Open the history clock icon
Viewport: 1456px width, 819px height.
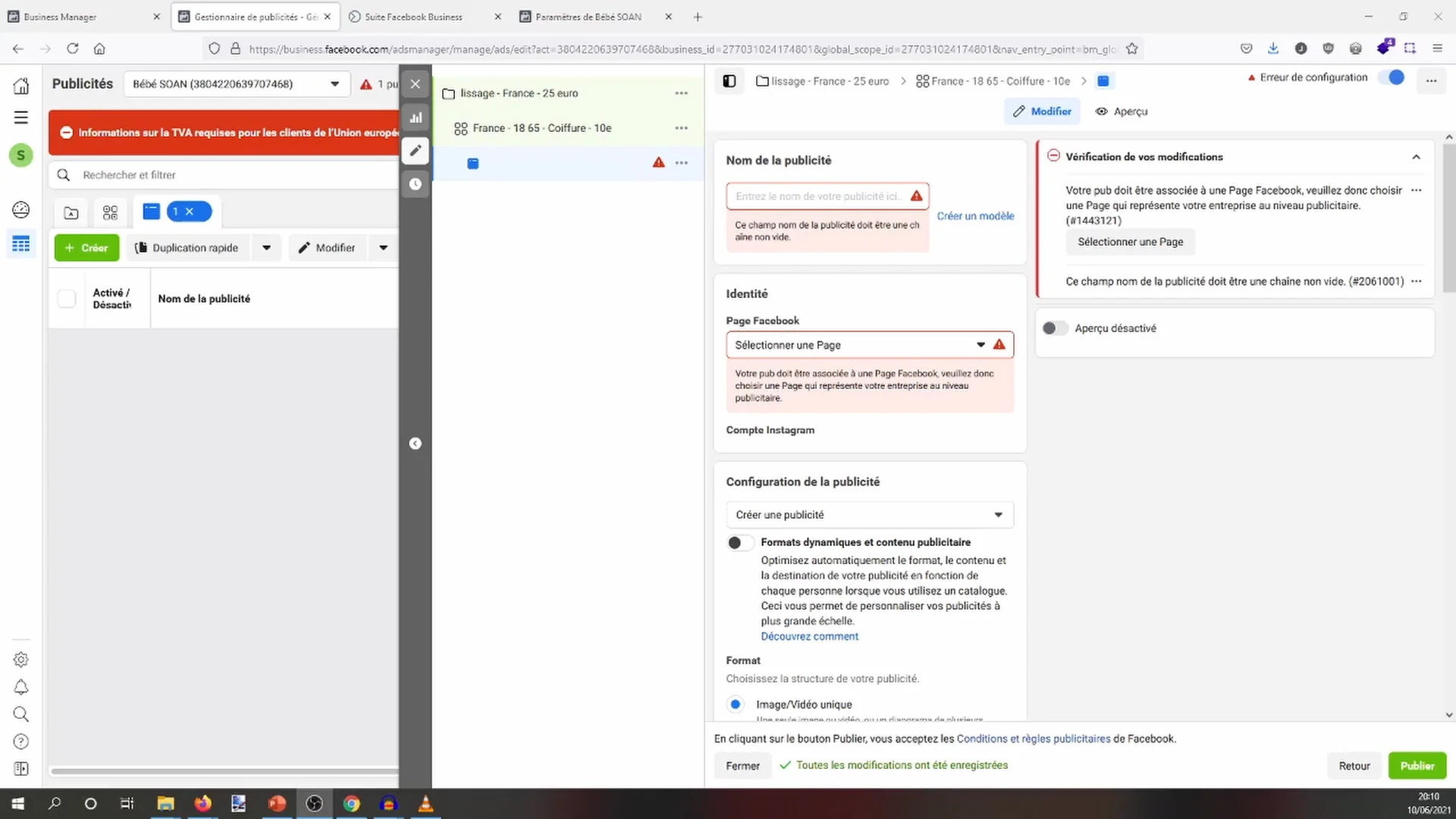pyautogui.click(x=416, y=184)
